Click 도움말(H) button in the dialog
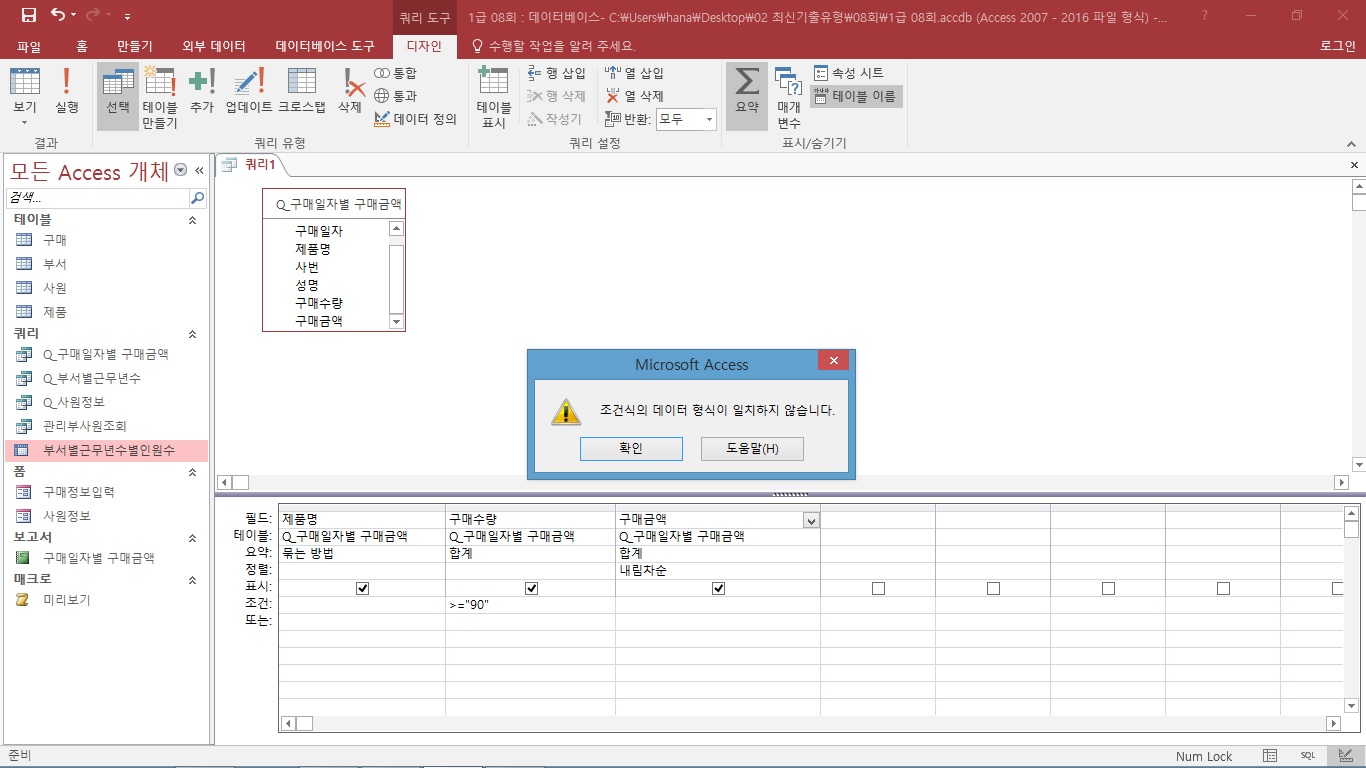The height and width of the screenshot is (768, 1366). point(752,449)
